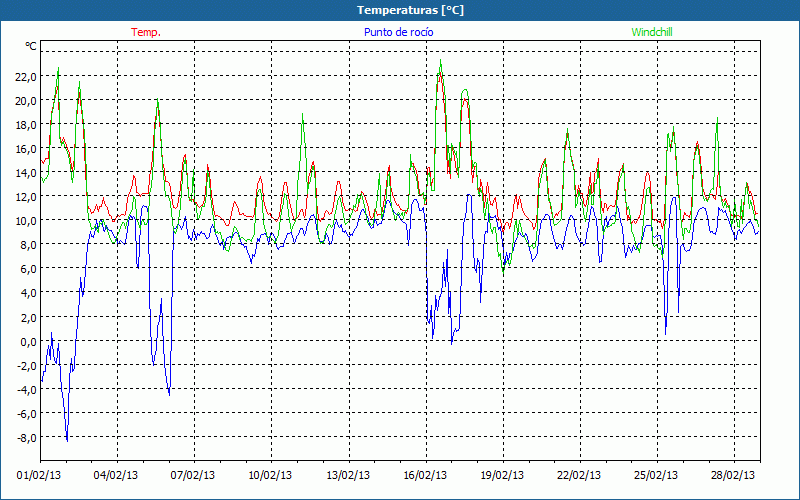Image resolution: width=800 pixels, height=500 pixels.
Task: Click the 01/02/13 date label
Action: pyautogui.click(x=39, y=475)
